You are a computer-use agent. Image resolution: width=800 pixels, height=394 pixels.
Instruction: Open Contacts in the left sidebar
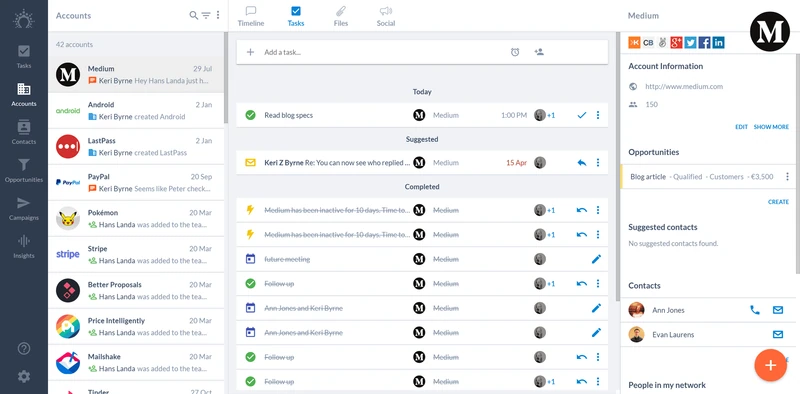tap(23, 132)
